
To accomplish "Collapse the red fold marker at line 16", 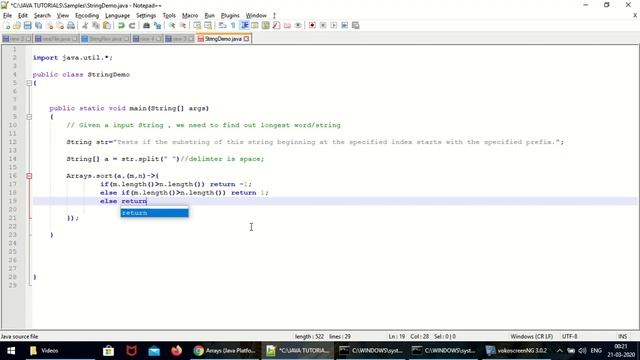I will coord(29,176).
